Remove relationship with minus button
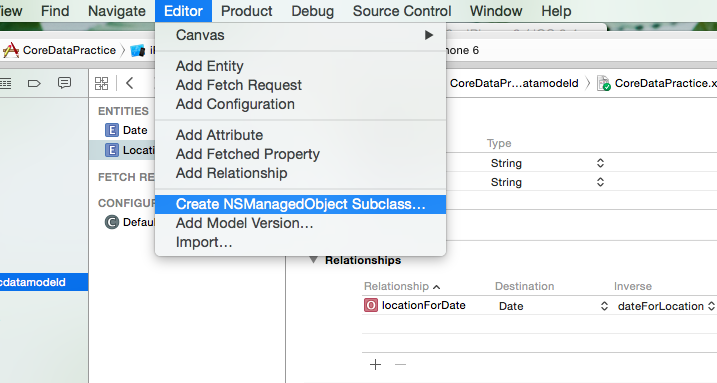This screenshot has width=717, height=383. click(x=400, y=365)
